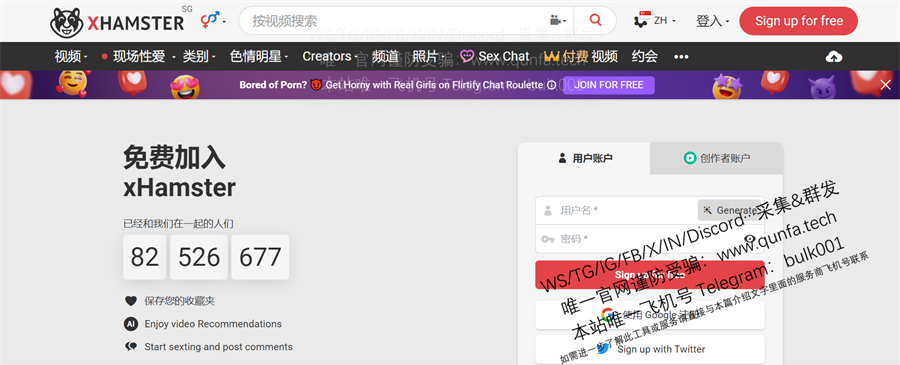
Task: Click the xHamster logo
Action: click(x=117, y=22)
